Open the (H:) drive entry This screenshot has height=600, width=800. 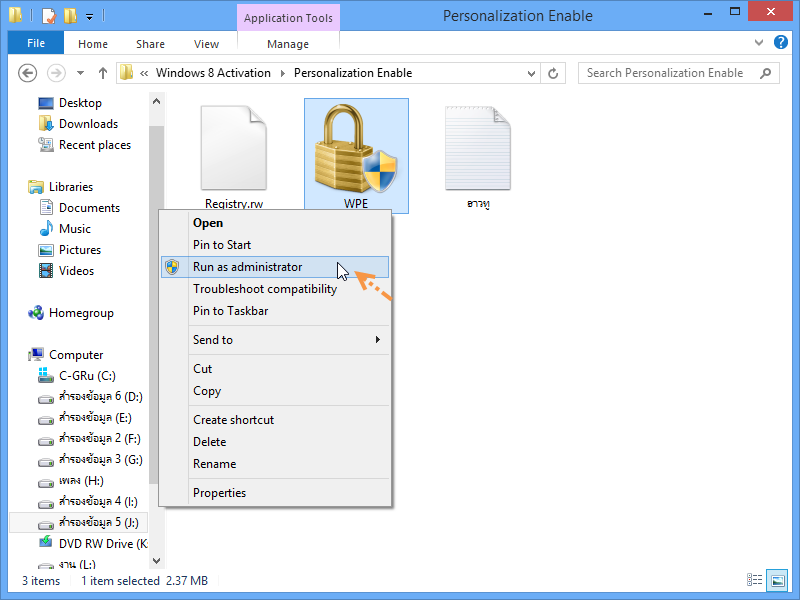(x=70, y=481)
